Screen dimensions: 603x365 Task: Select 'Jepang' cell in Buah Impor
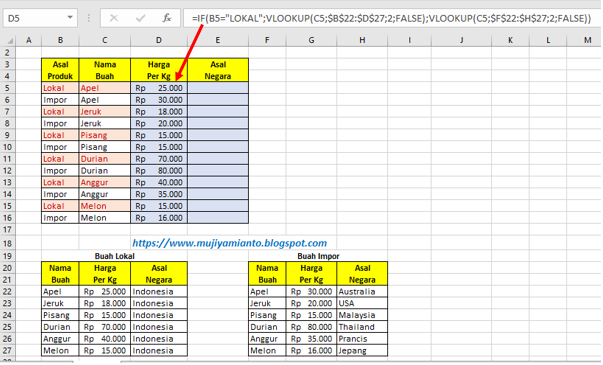coord(362,350)
